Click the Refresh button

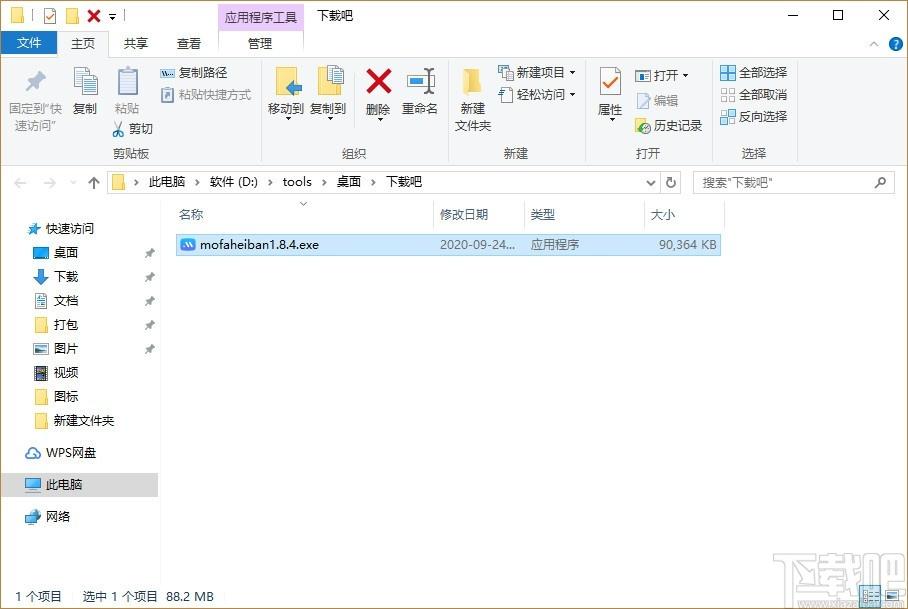[x=671, y=183]
